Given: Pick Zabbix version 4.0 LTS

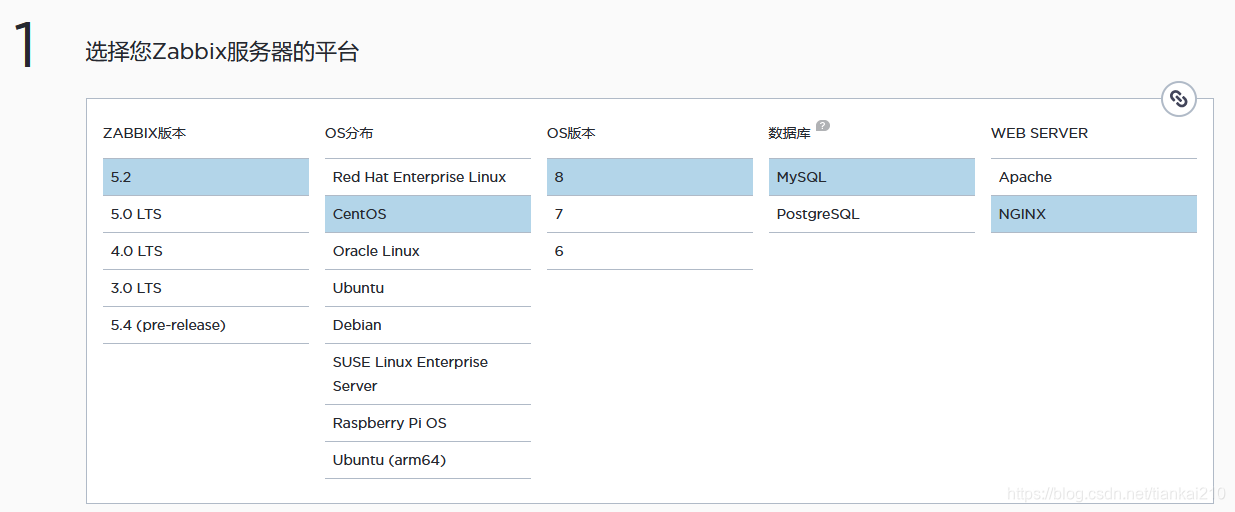Looking at the screenshot, I should (x=206, y=251).
